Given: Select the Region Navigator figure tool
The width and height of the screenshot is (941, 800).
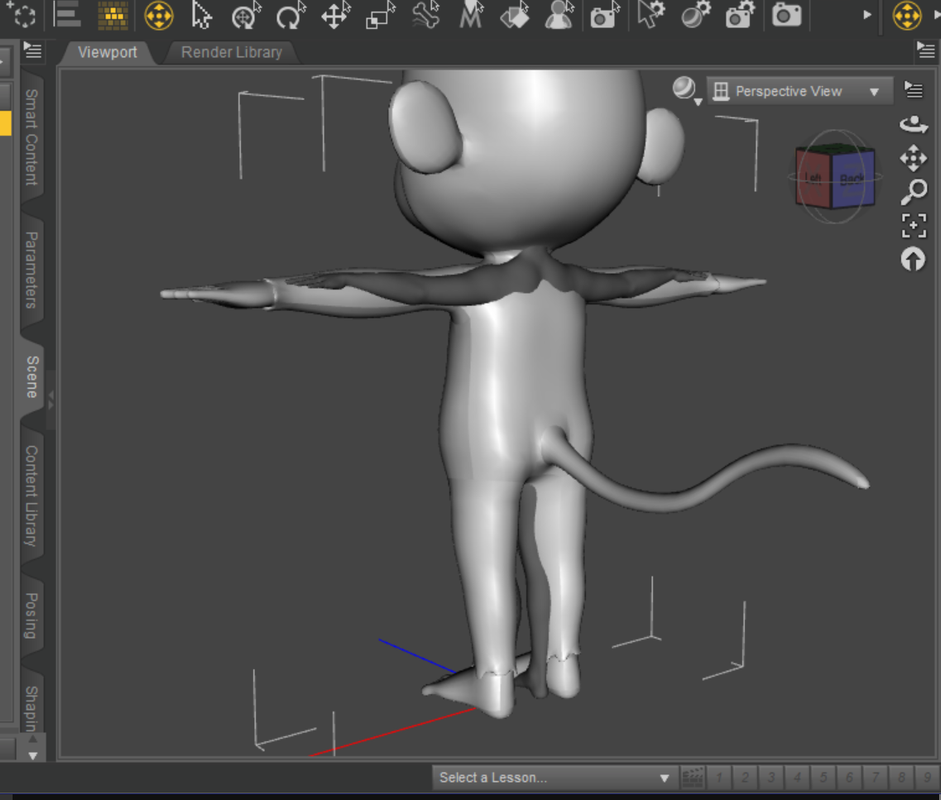Looking at the screenshot, I should tap(559, 16).
